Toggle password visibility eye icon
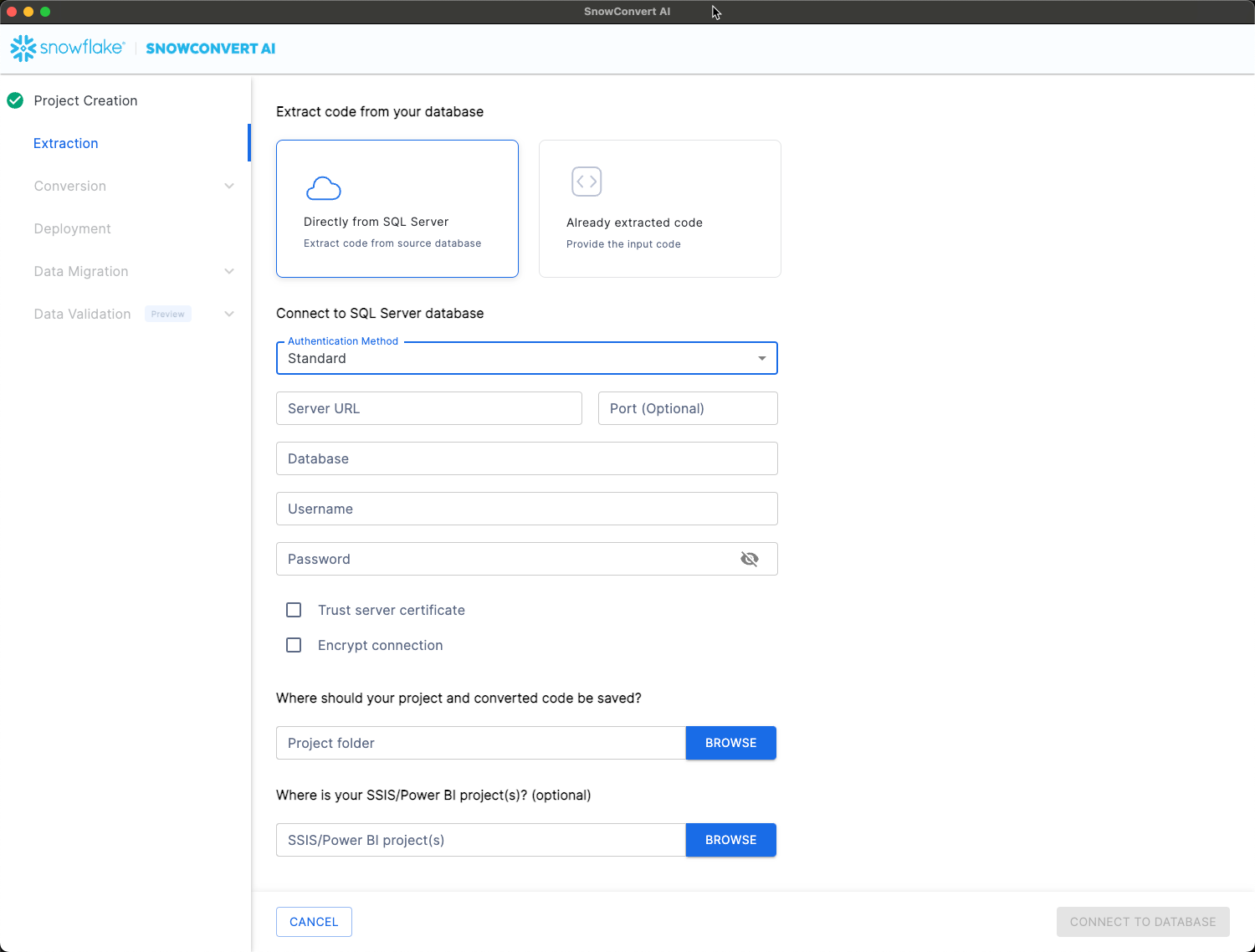 [x=750, y=559]
